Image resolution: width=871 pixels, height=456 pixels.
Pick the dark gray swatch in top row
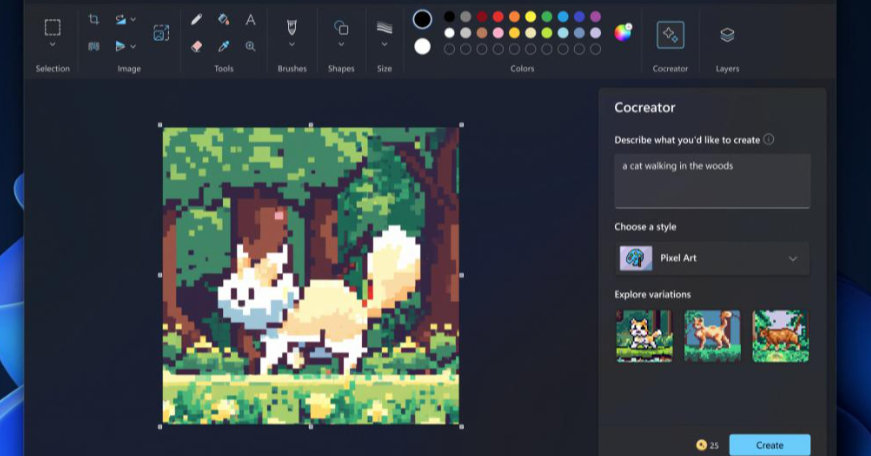point(465,17)
